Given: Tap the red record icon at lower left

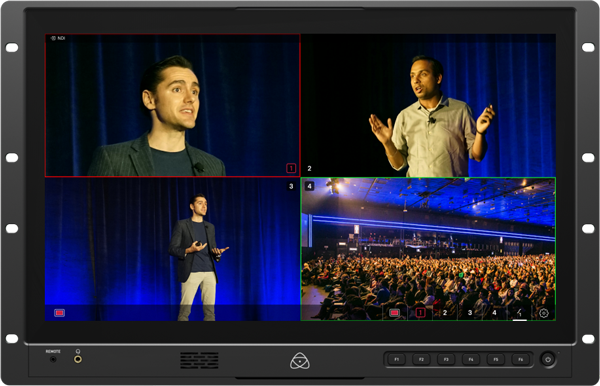Looking at the screenshot, I should pyautogui.click(x=59, y=313).
